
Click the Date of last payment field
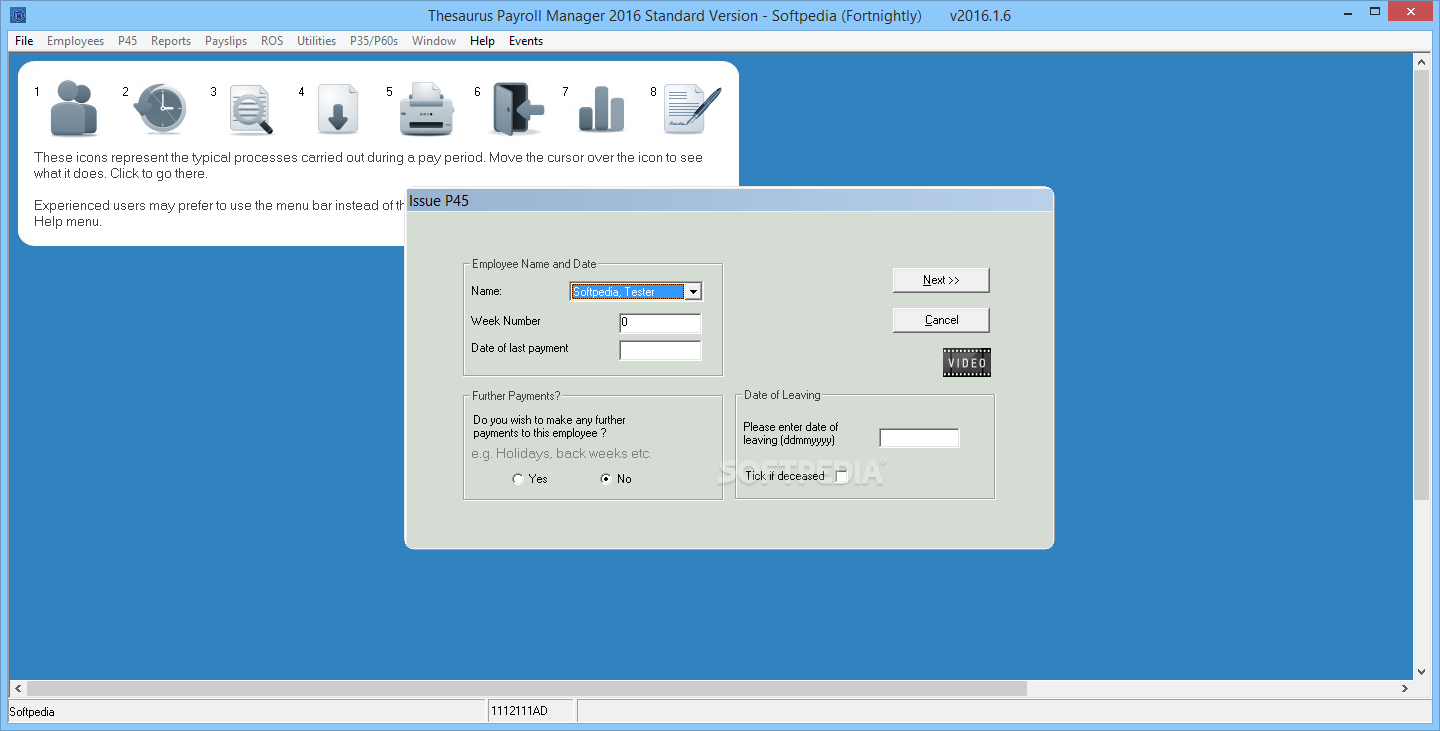pos(660,350)
